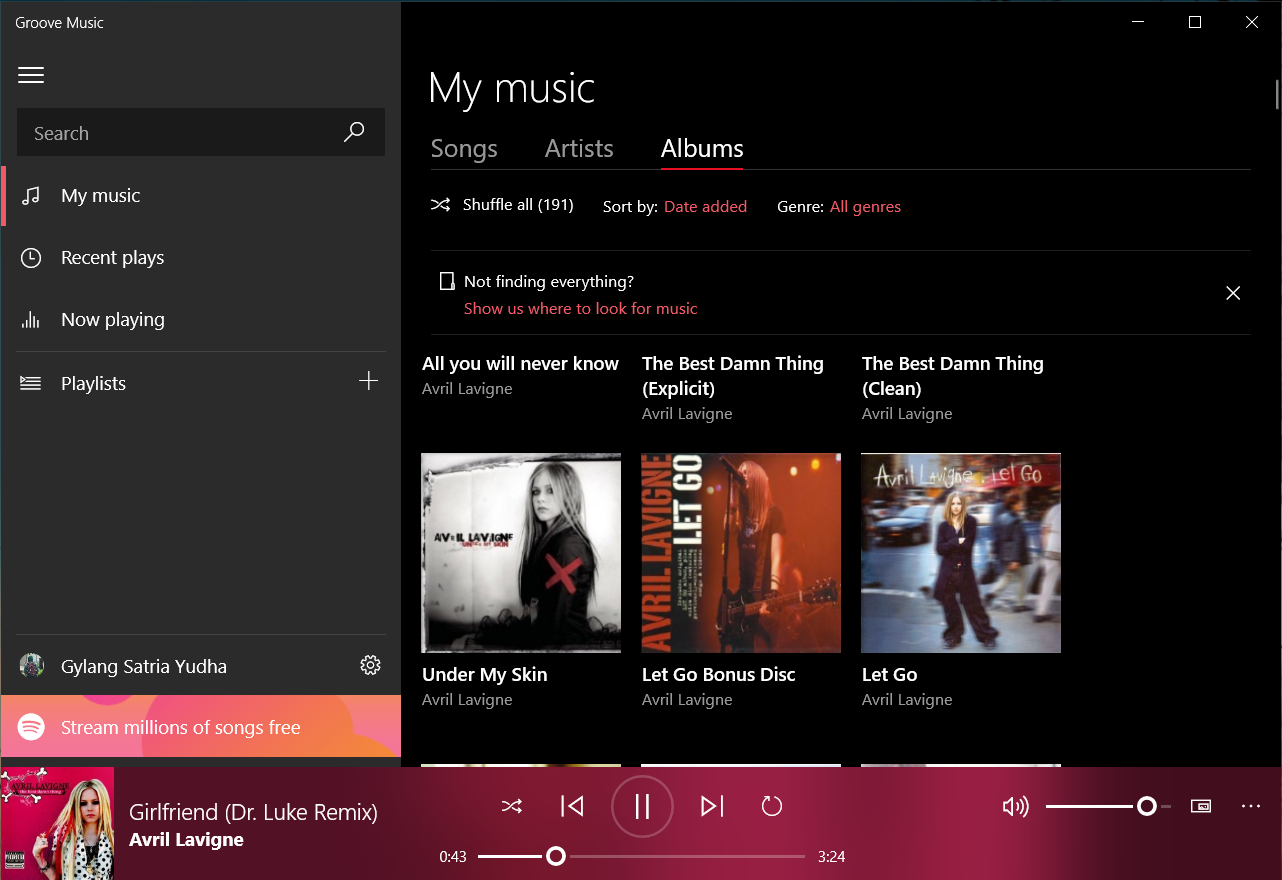Image resolution: width=1282 pixels, height=880 pixels.
Task: Click the Girlfriend (Dr. Luke Remix) title
Action: pos(254,812)
